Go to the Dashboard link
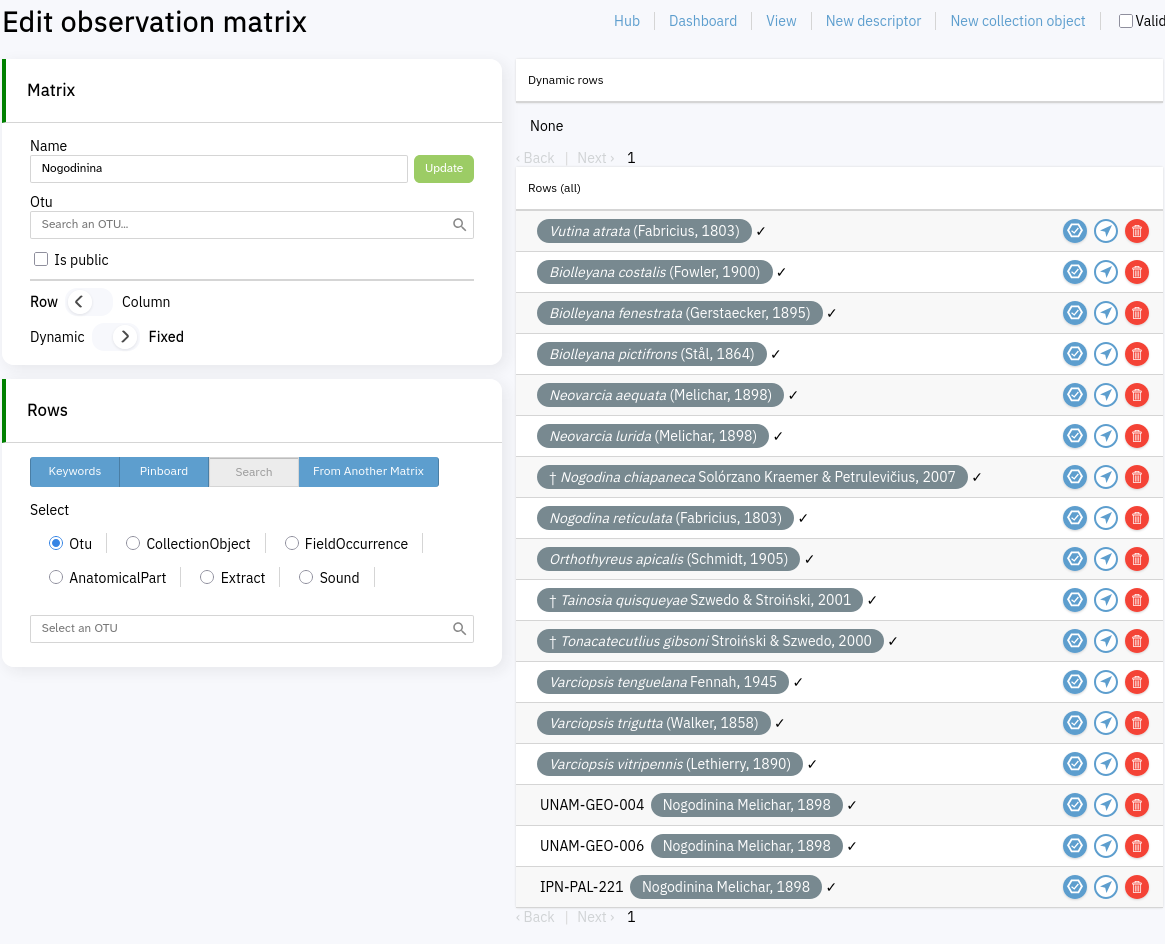1165x944 pixels. [x=702, y=21]
